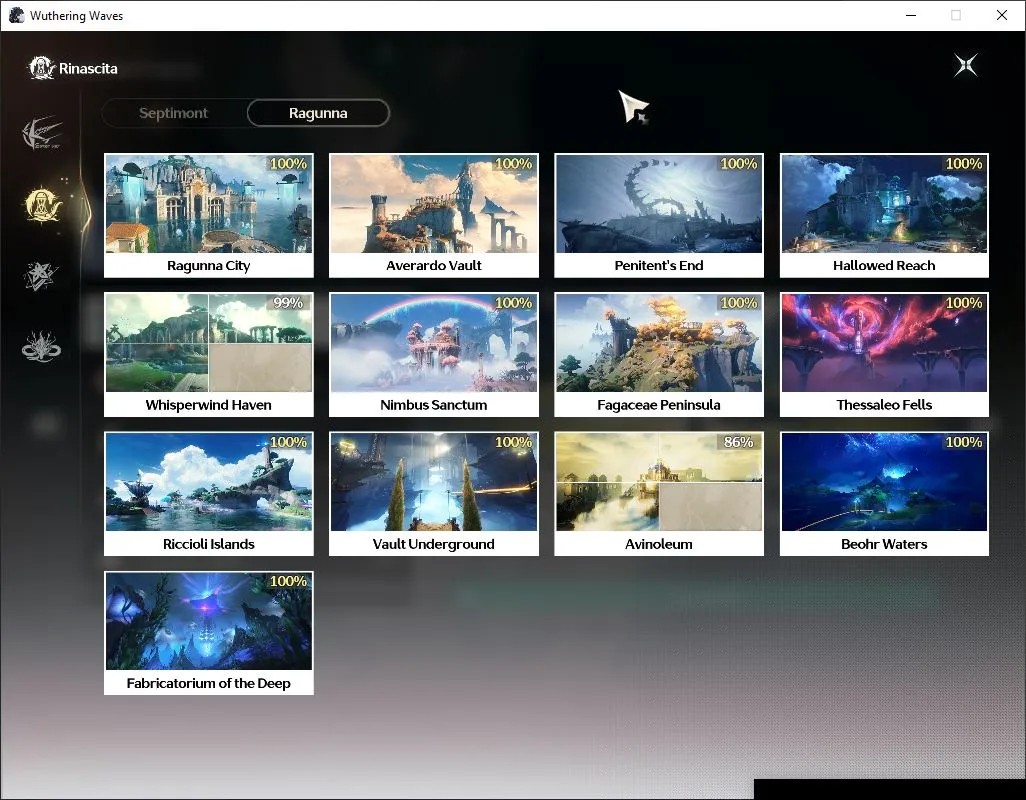The height and width of the screenshot is (800, 1026).
Task: Minimize the Wuthering Waves window
Action: coord(910,15)
